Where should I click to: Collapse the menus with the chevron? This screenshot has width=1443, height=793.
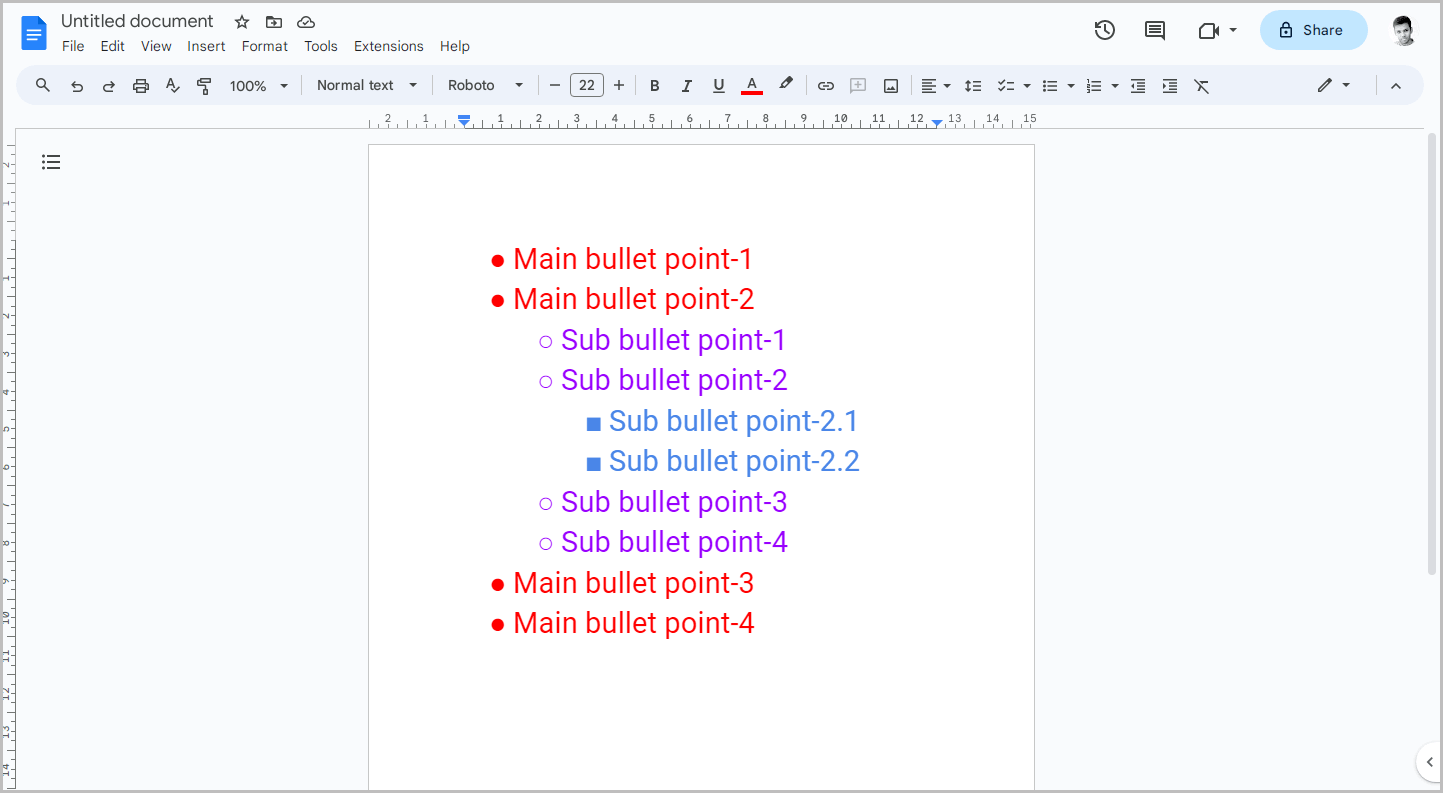pos(1396,86)
